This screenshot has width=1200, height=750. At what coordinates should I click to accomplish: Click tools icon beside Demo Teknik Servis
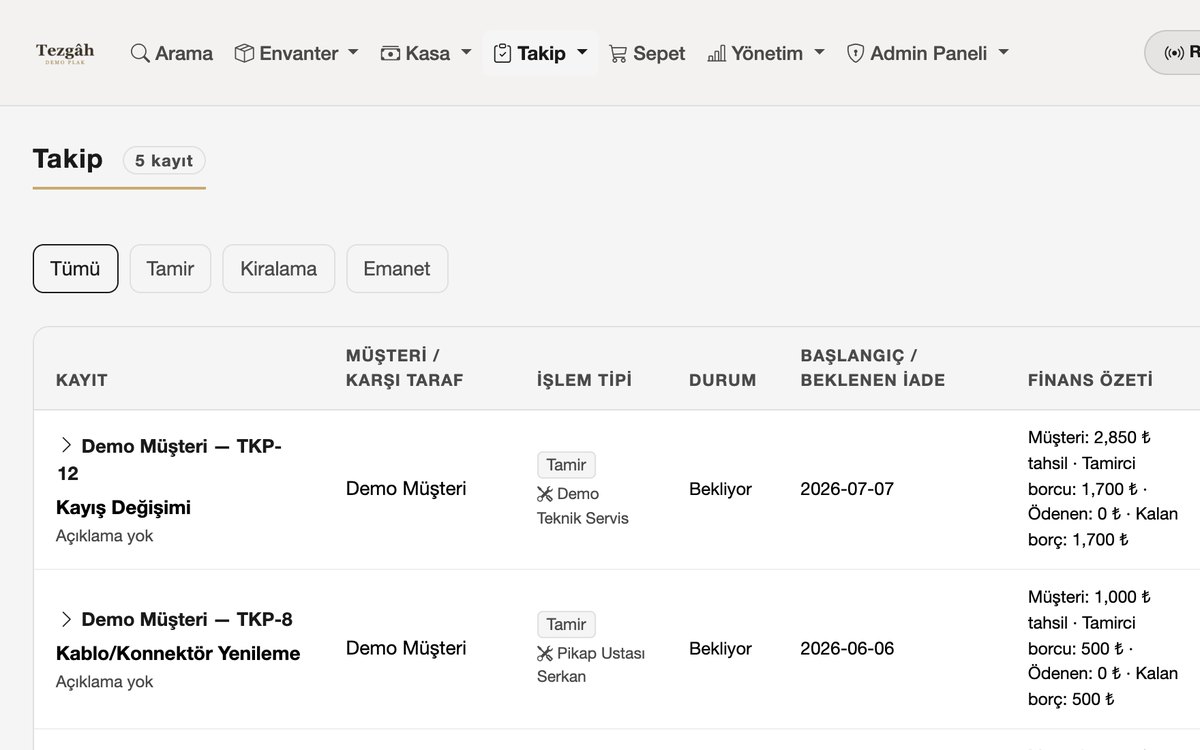click(x=545, y=494)
